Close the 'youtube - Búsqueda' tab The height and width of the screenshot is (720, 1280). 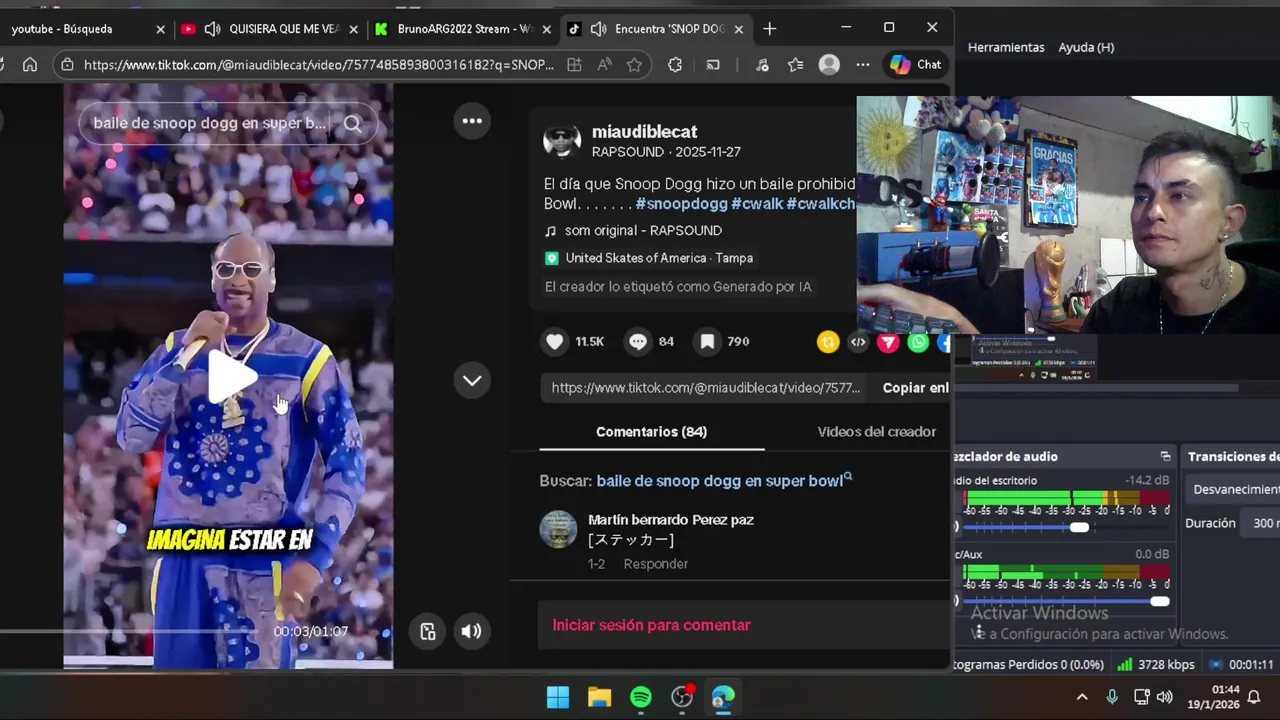coord(160,29)
